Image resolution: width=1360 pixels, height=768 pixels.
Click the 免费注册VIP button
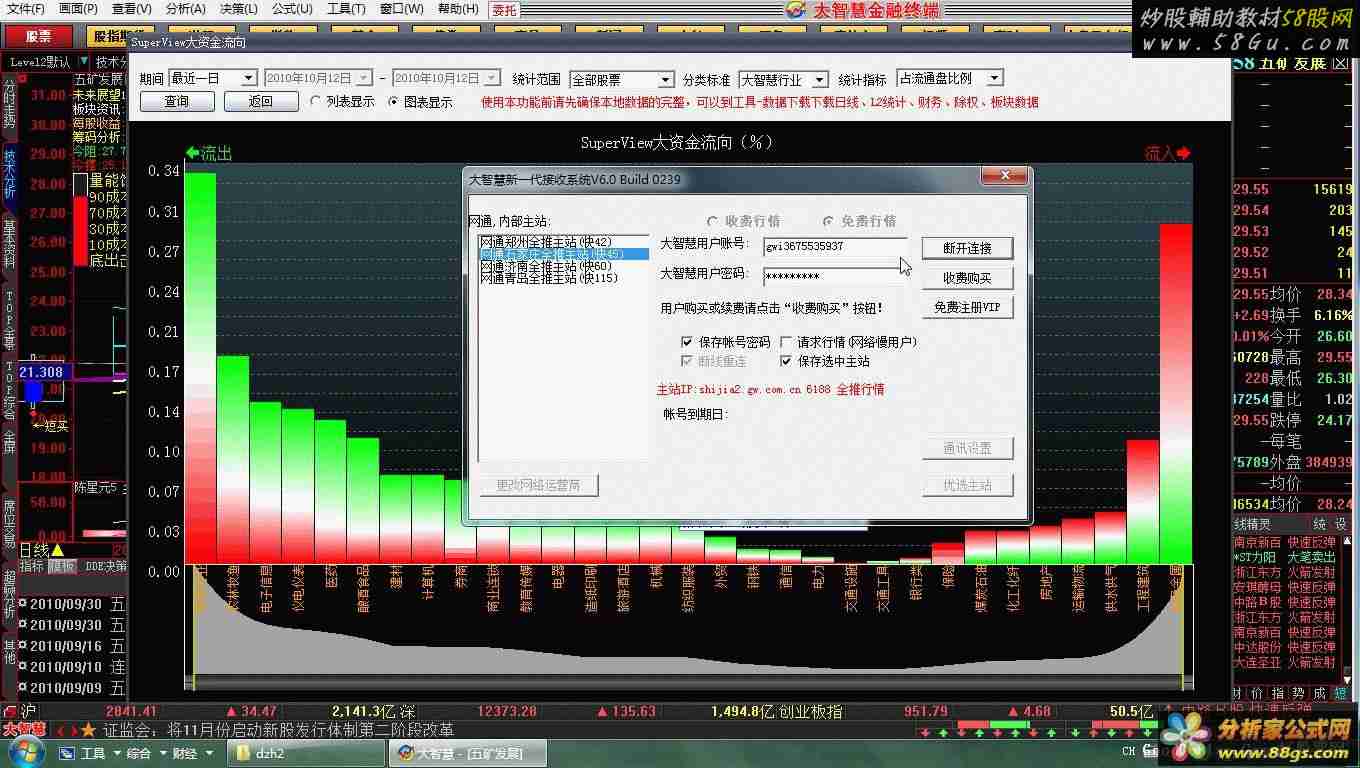click(x=967, y=308)
